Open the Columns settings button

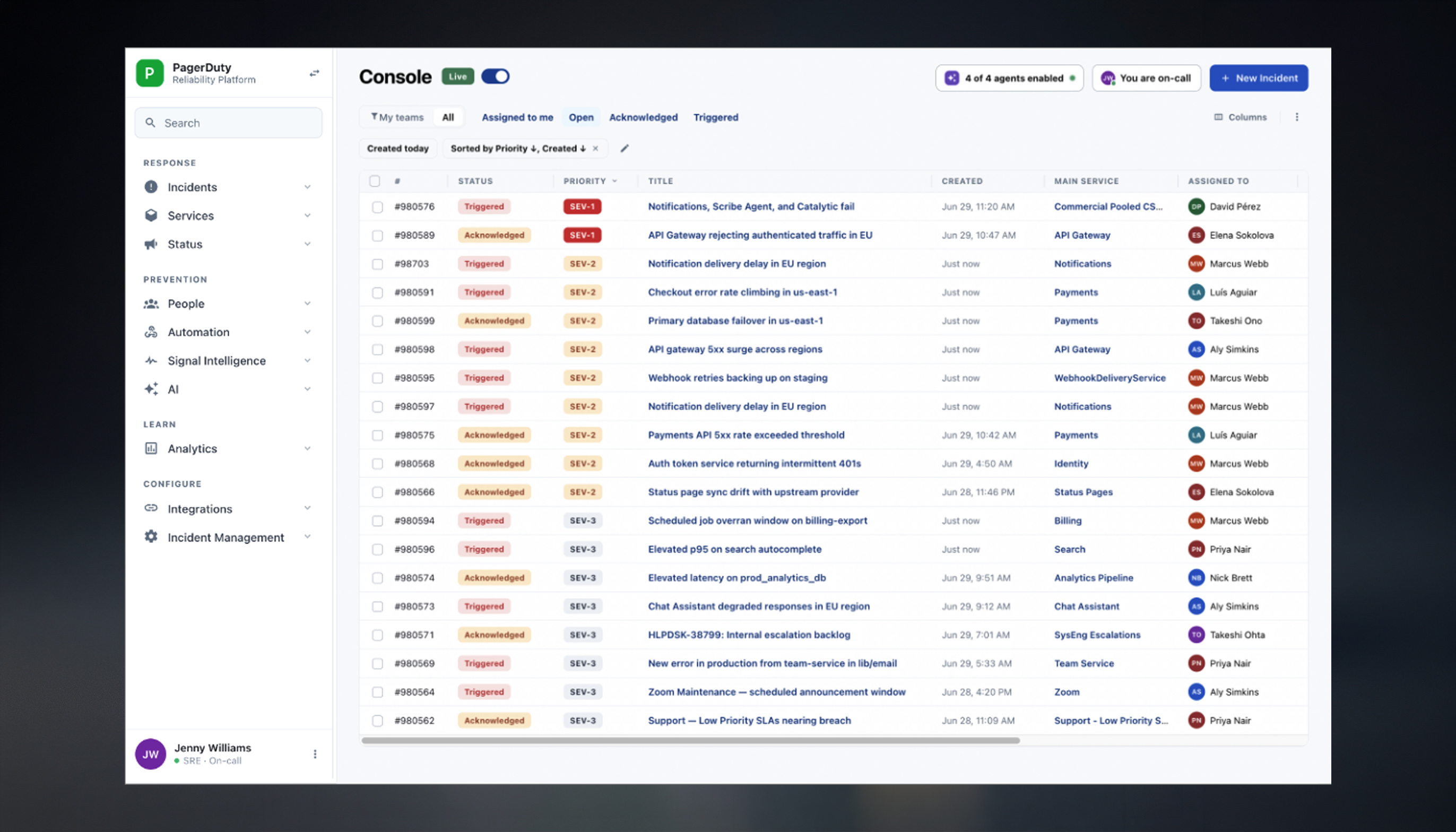[x=1240, y=117]
